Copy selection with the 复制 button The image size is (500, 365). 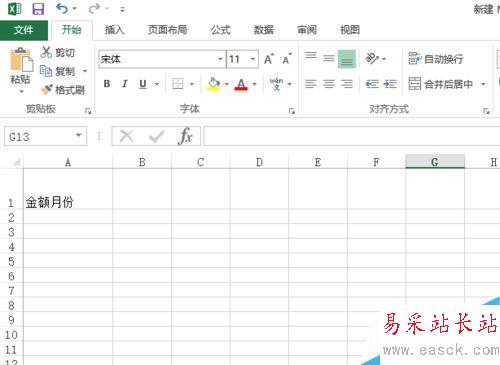point(57,71)
